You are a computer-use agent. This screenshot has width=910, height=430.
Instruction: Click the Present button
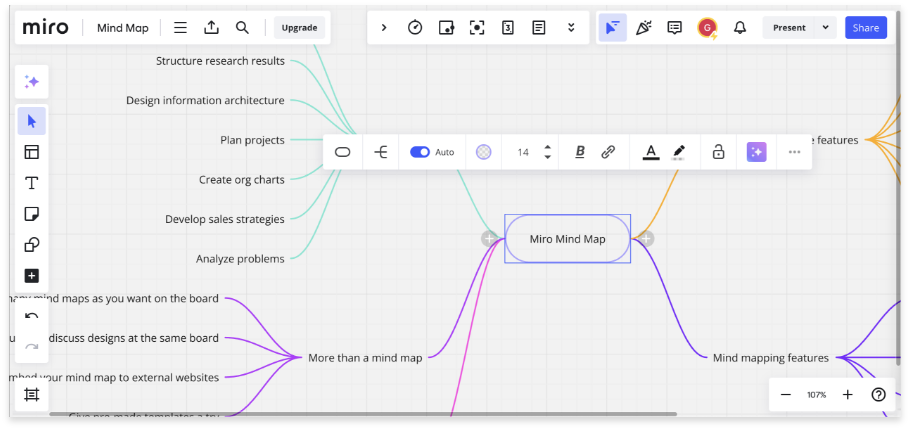[789, 27]
